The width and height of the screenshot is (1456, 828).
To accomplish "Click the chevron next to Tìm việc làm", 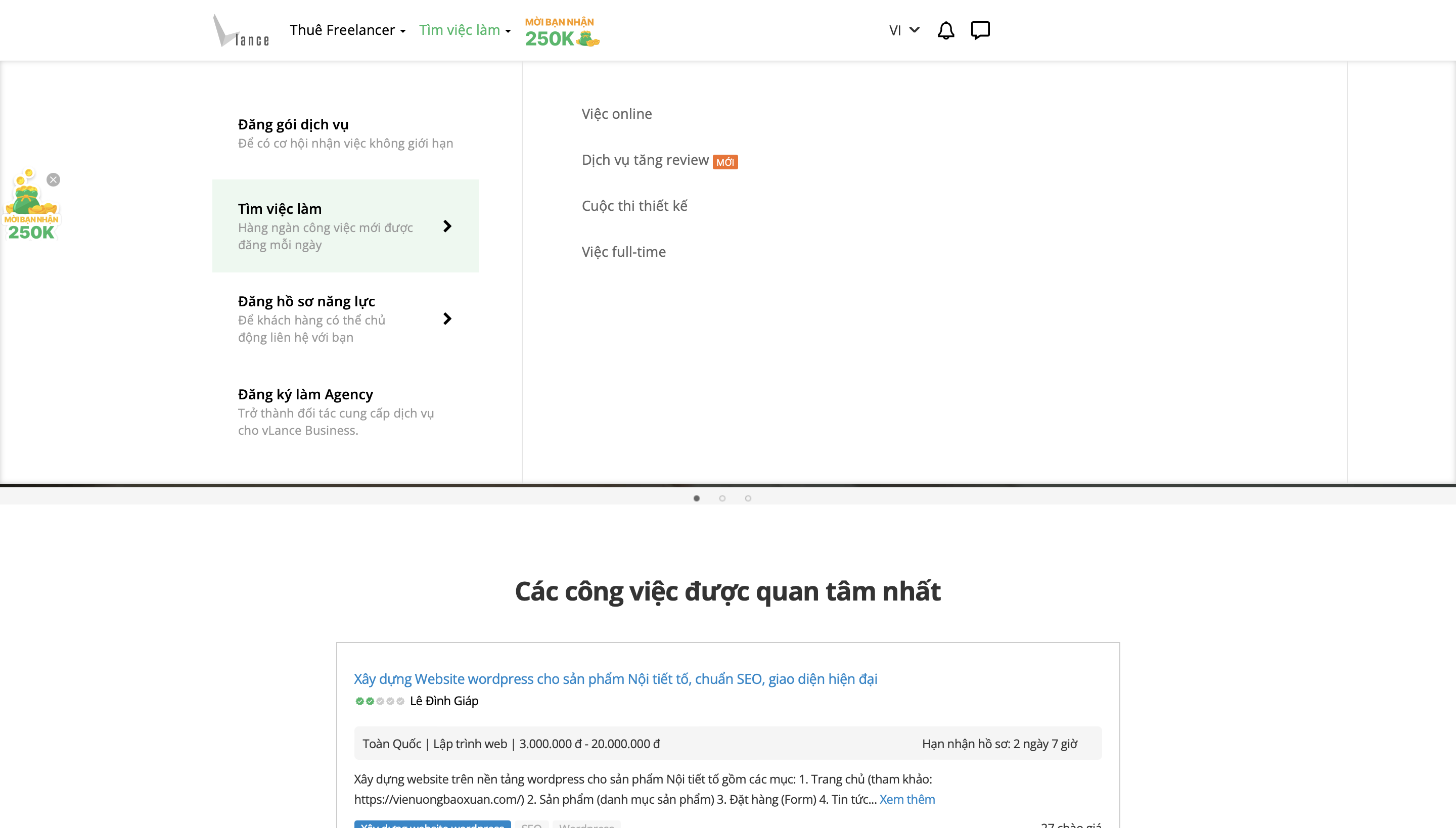I will [447, 226].
